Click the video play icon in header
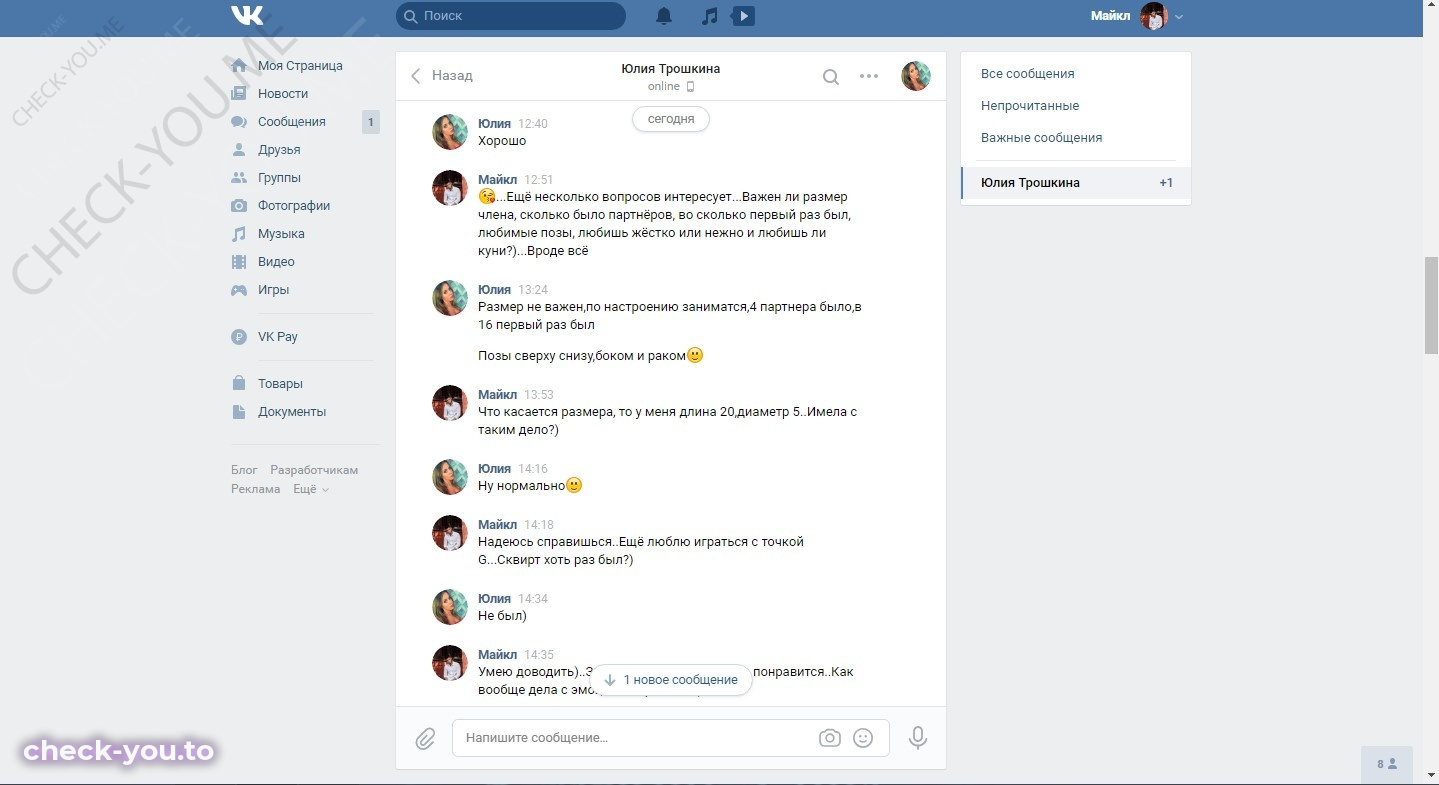The width and height of the screenshot is (1439, 785). click(x=743, y=16)
